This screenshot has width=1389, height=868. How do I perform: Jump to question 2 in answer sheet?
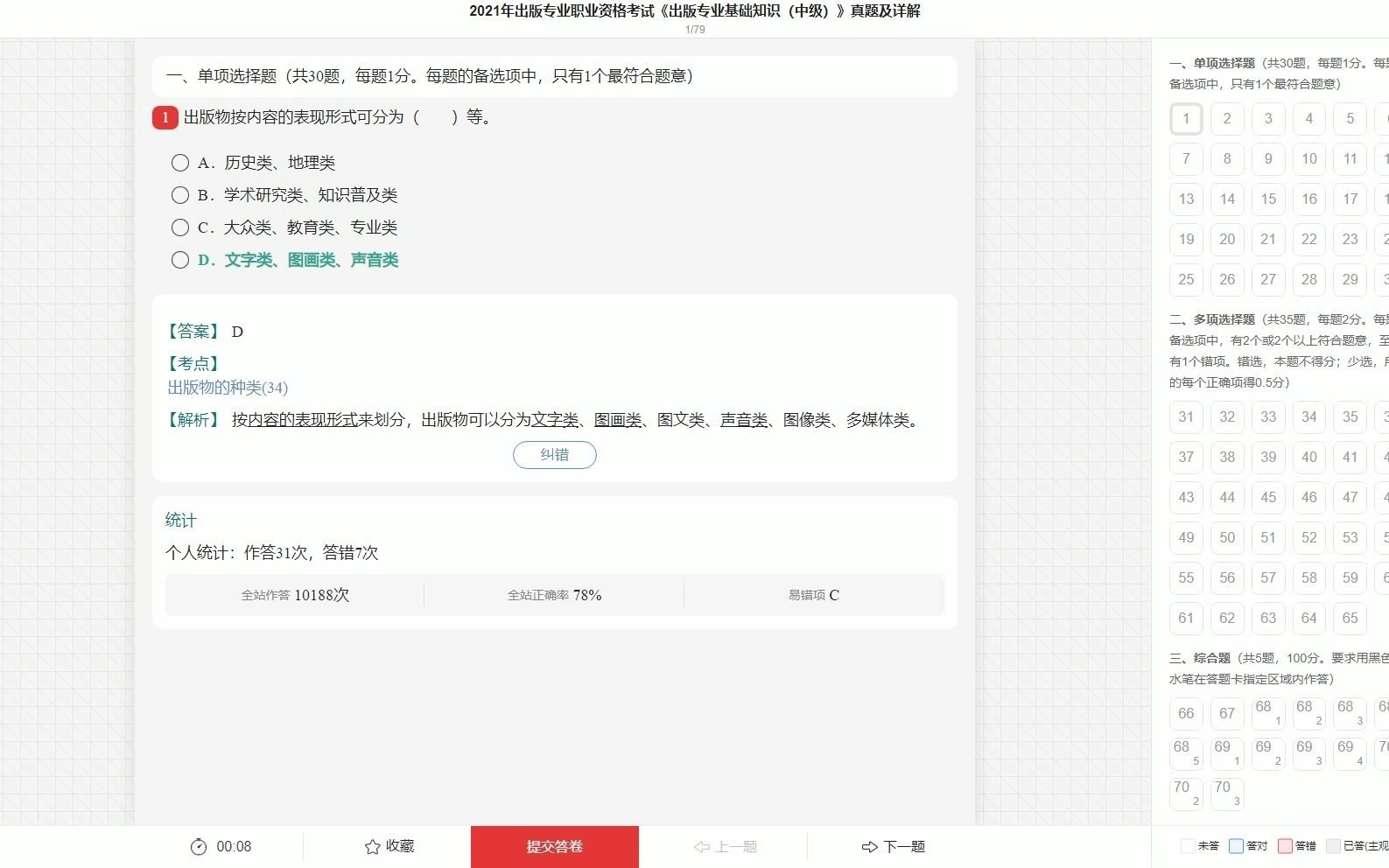pyautogui.click(x=1227, y=119)
